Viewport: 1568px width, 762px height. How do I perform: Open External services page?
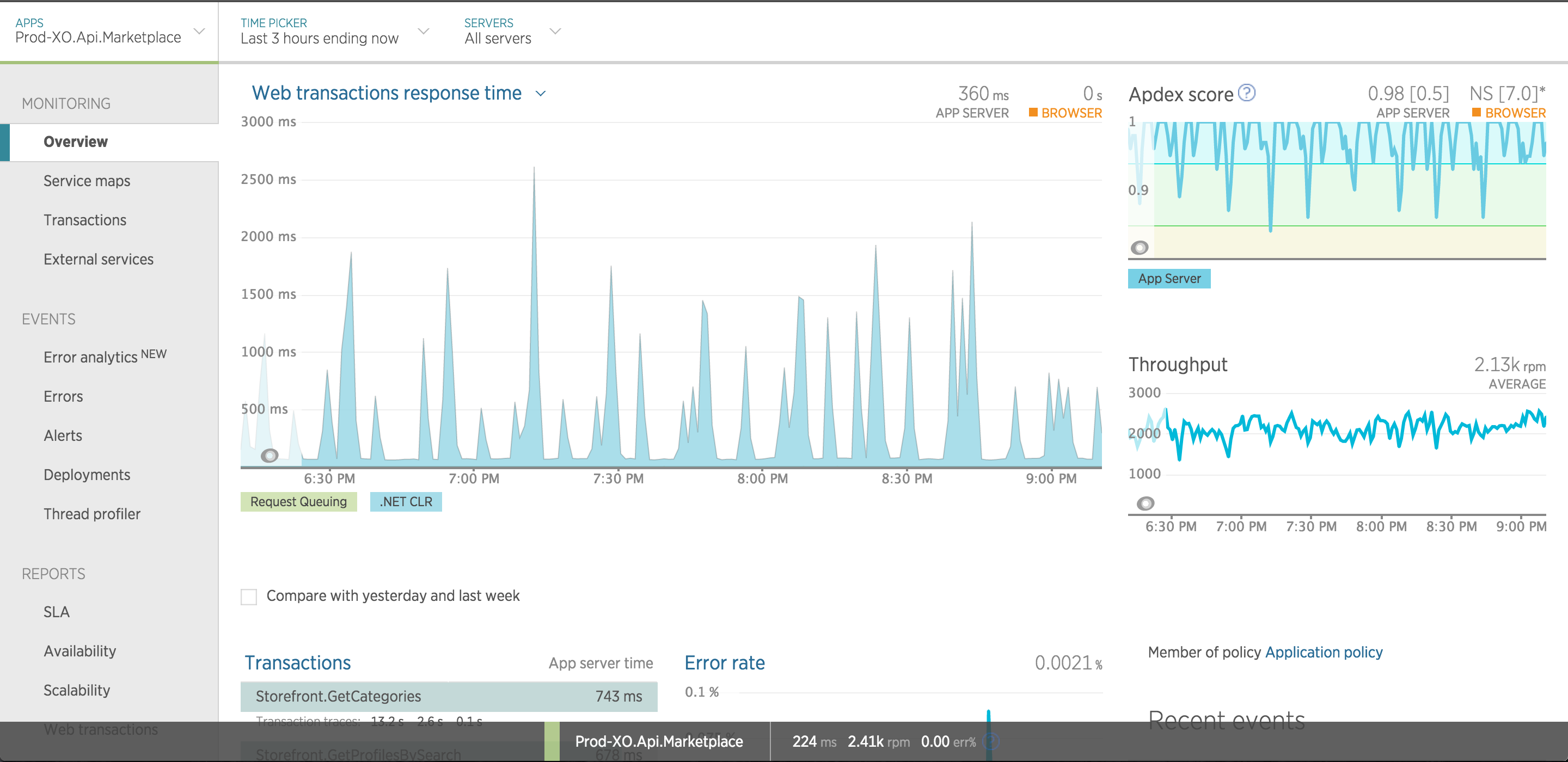(x=99, y=259)
